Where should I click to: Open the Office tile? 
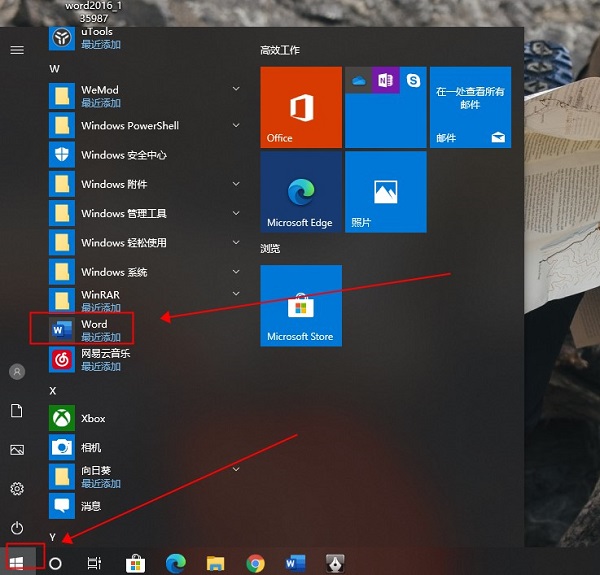301,107
